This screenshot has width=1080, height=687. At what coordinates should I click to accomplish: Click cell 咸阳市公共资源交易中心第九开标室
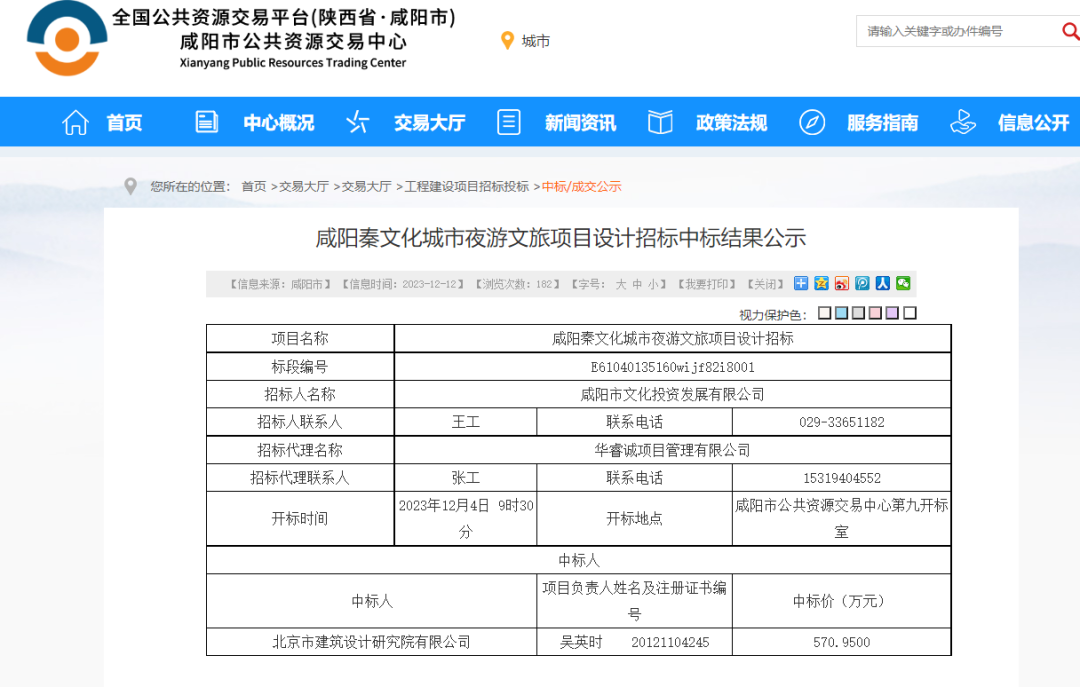pos(842,519)
